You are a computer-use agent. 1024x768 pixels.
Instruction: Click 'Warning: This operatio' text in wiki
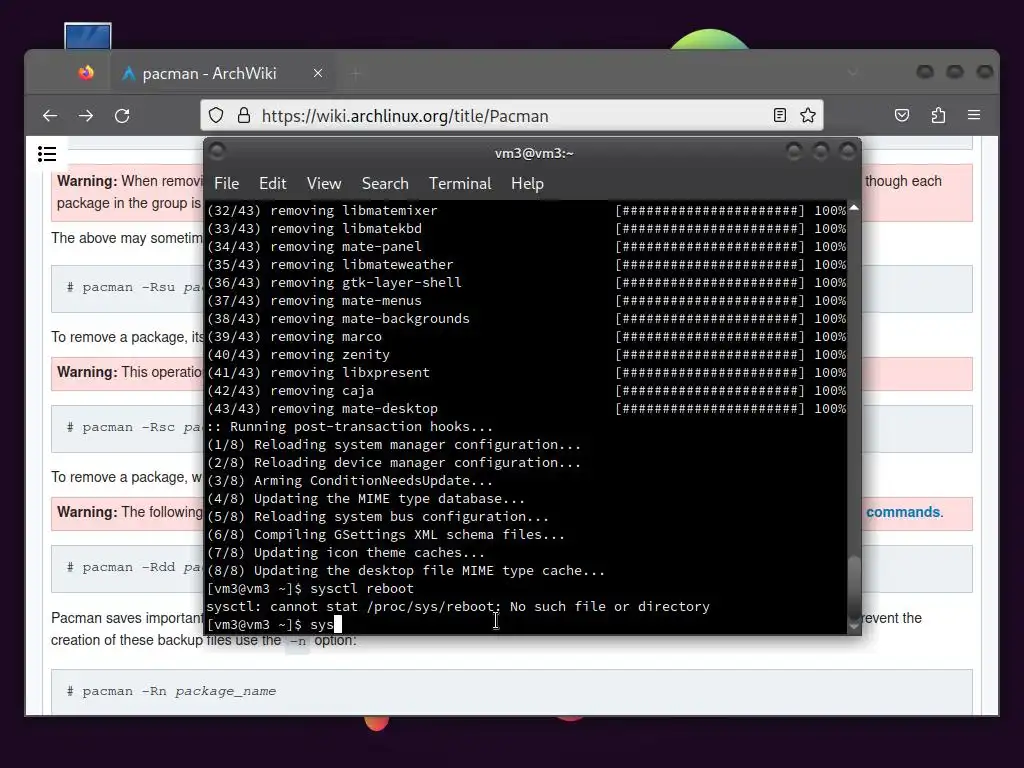(129, 372)
